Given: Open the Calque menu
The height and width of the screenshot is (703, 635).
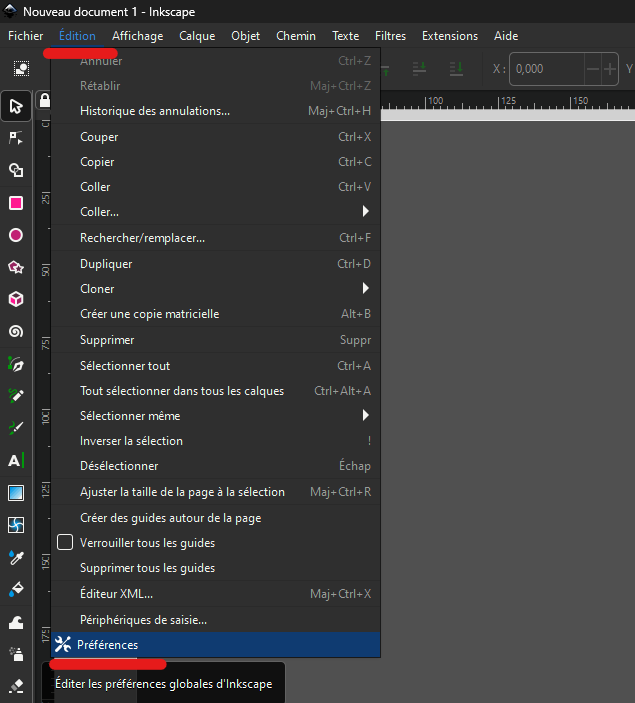Looking at the screenshot, I should click(197, 36).
